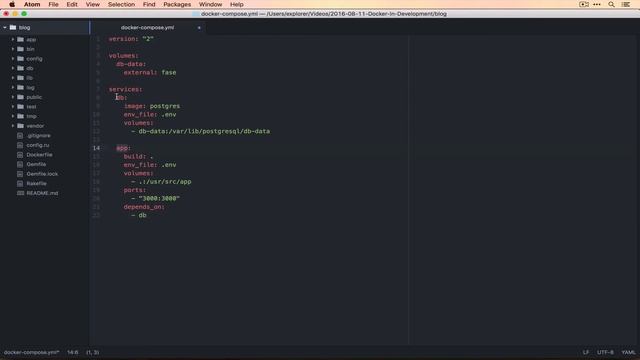Image resolution: width=640 pixels, height=360 pixels.
Task: Click the 14:6 cursor position indicator
Action: 73,352
